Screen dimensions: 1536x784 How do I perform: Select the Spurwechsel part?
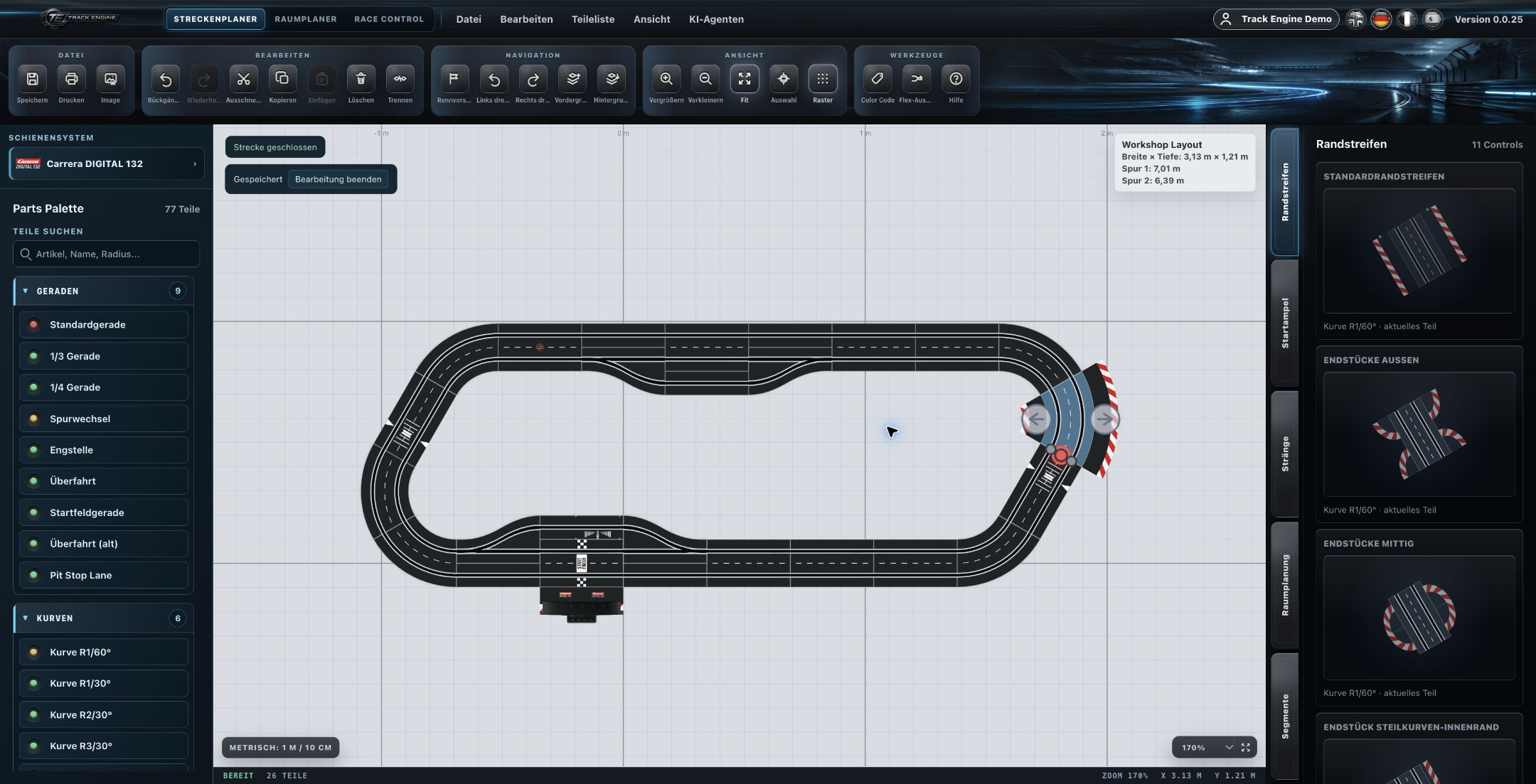click(x=104, y=419)
